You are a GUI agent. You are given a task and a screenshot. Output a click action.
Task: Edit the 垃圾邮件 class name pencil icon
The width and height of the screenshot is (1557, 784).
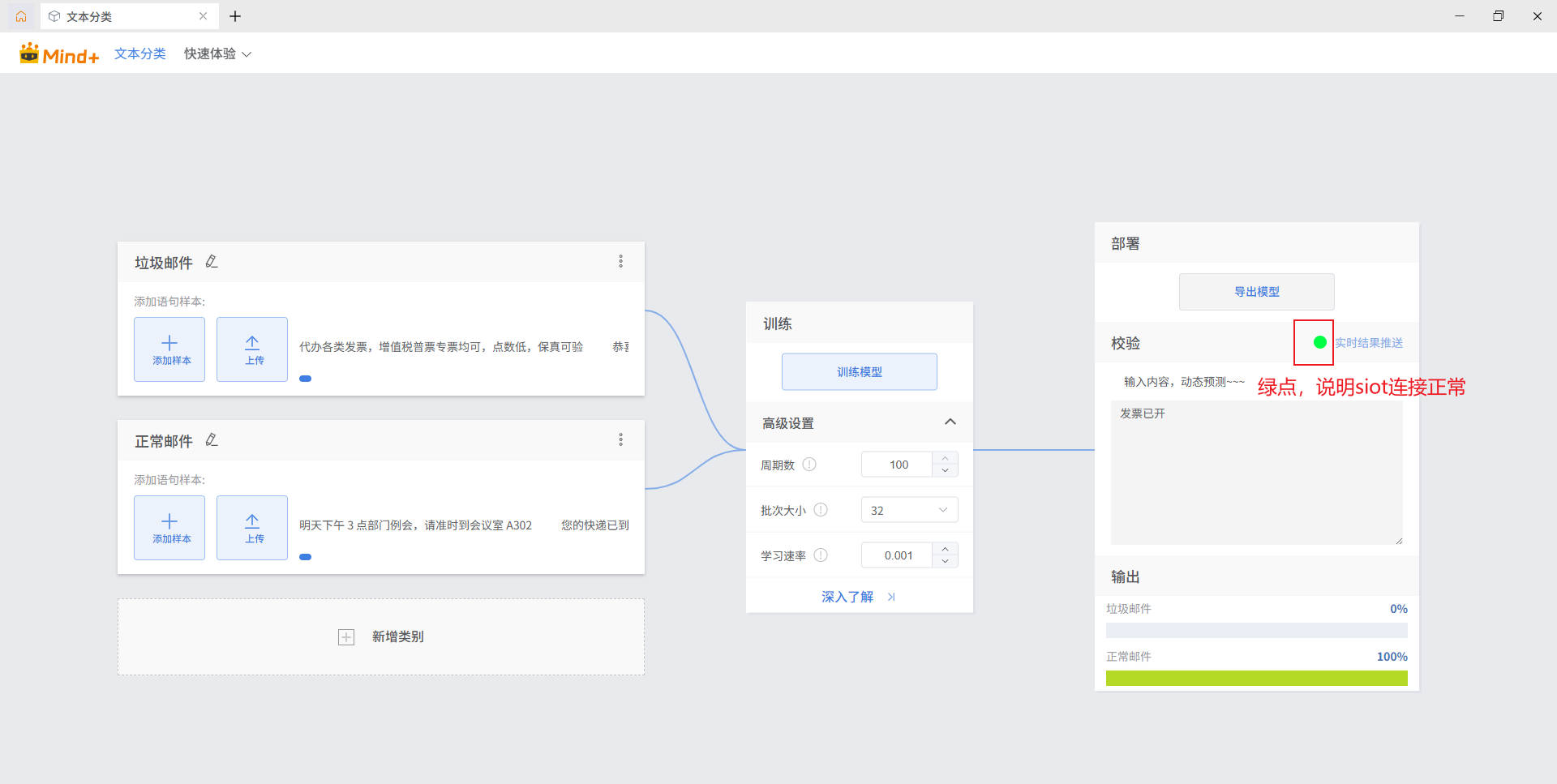tap(212, 262)
